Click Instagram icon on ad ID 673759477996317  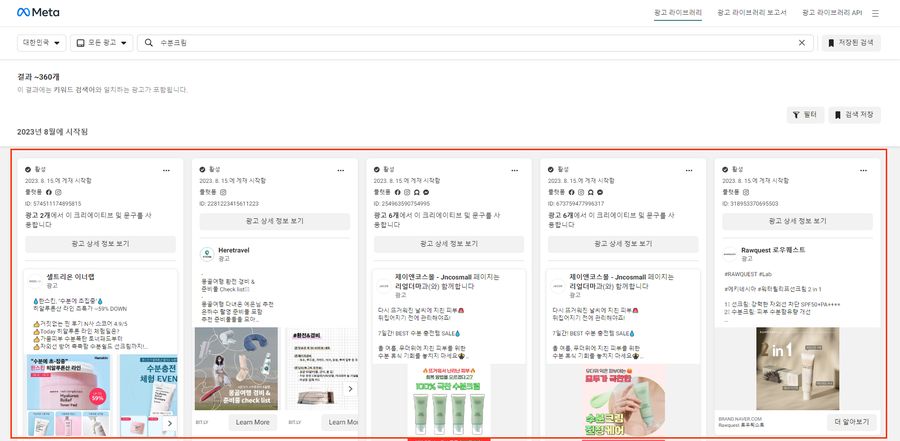point(581,192)
